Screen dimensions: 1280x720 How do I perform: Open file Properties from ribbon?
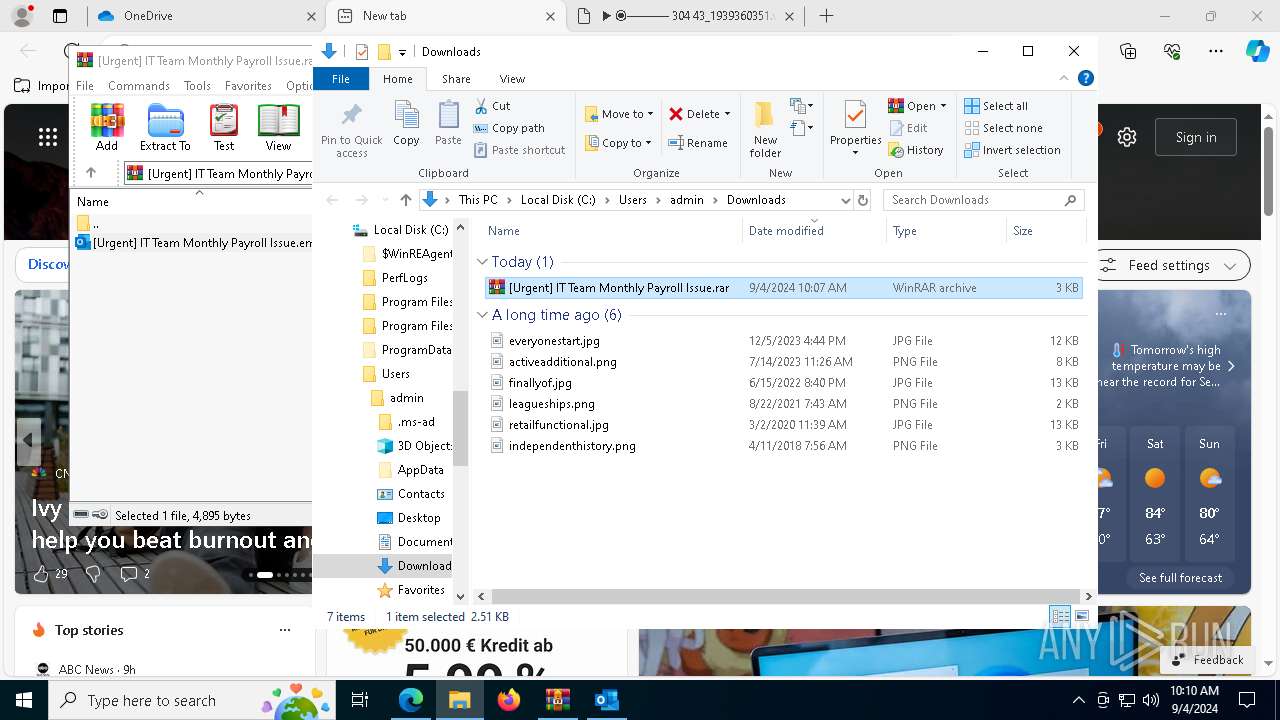tap(855, 128)
